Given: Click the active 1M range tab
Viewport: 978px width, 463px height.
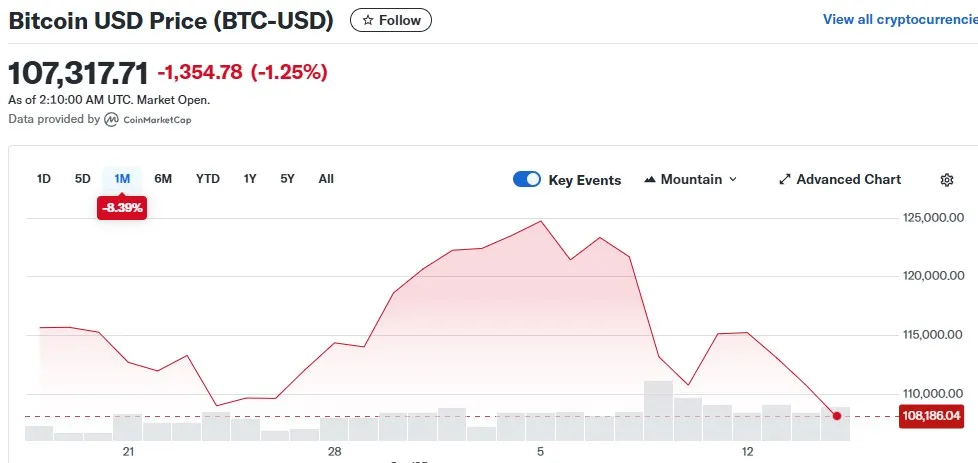Looking at the screenshot, I should [122, 179].
